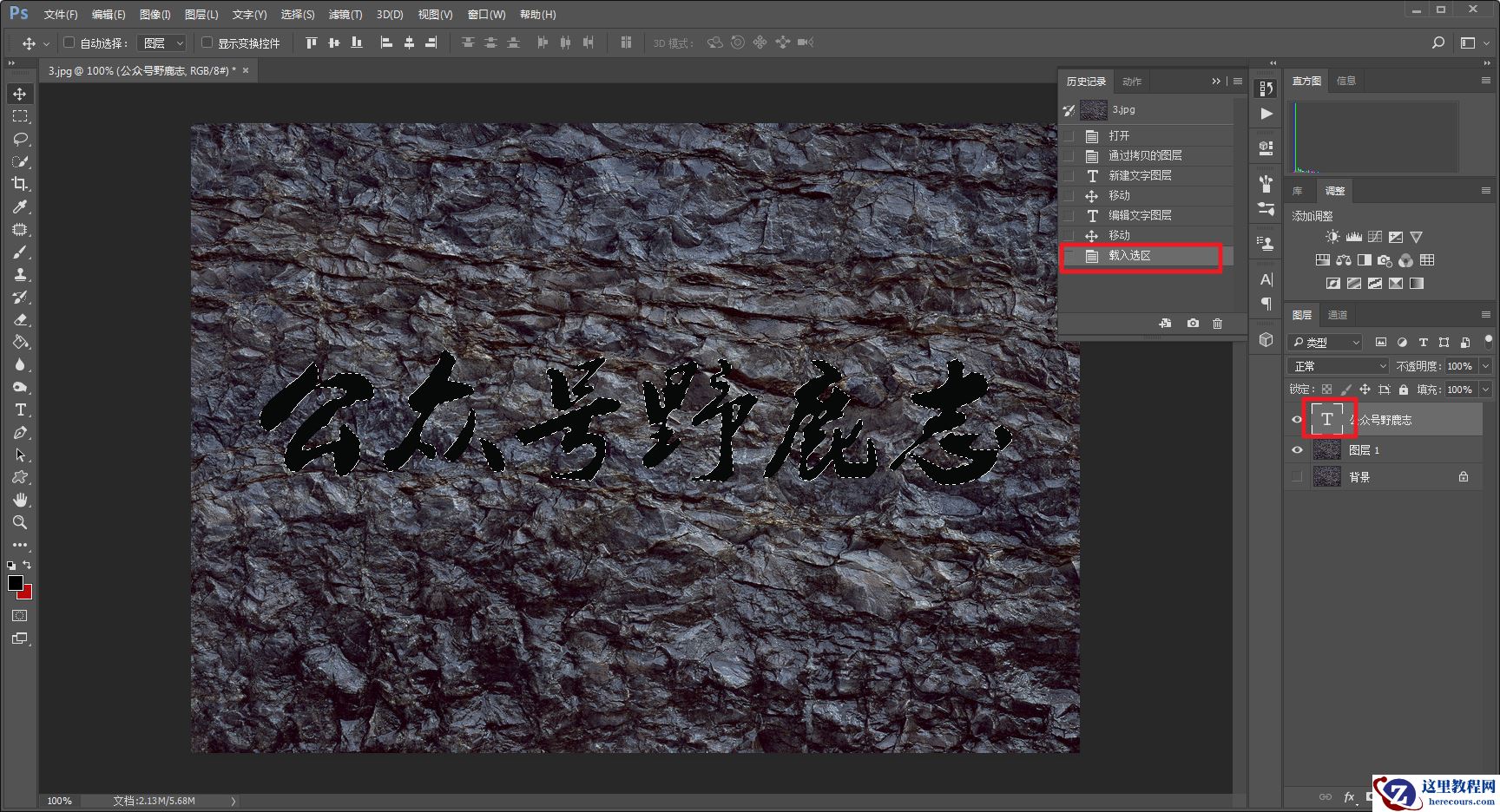Image resolution: width=1500 pixels, height=812 pixels.
Task: Select the 新建文字图层 history state
Action: (1139, 175)
